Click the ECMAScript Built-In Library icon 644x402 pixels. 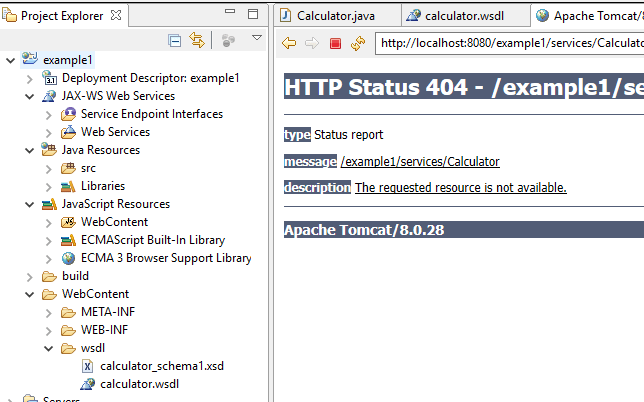coord(68,240)
